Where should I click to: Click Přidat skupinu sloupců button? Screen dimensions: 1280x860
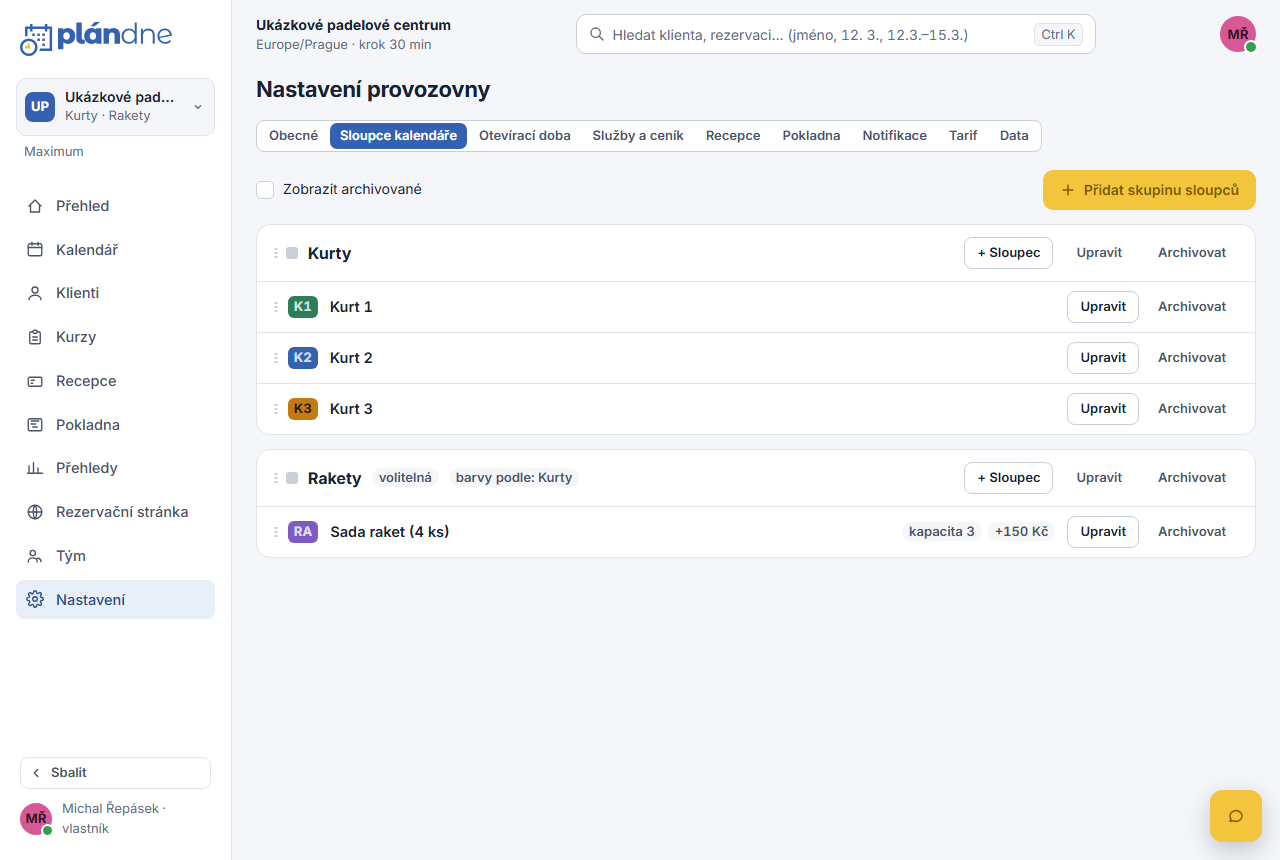coord(1149,190)
